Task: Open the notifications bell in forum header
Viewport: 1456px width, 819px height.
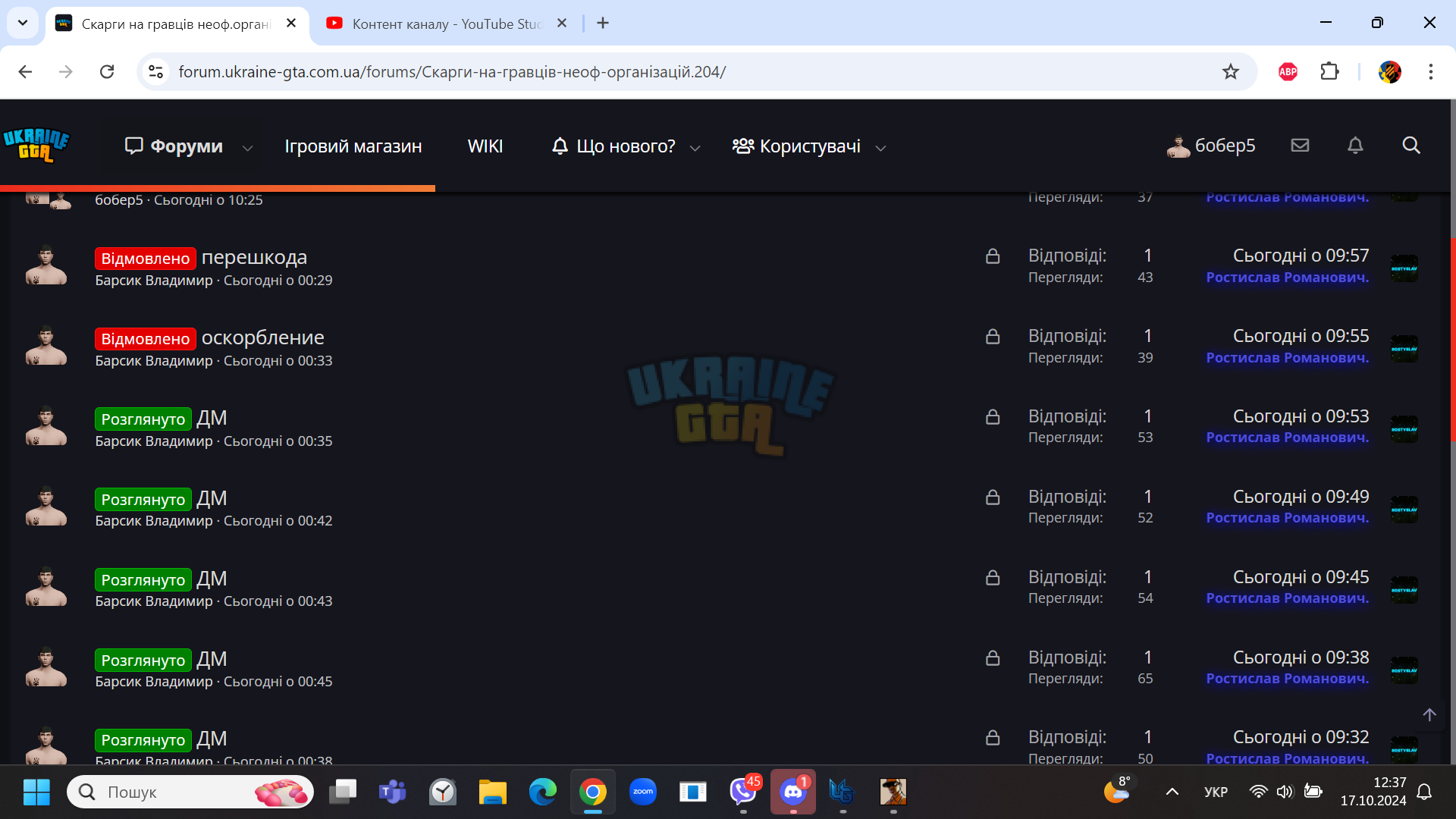Action: click(x=1355, y=145)
